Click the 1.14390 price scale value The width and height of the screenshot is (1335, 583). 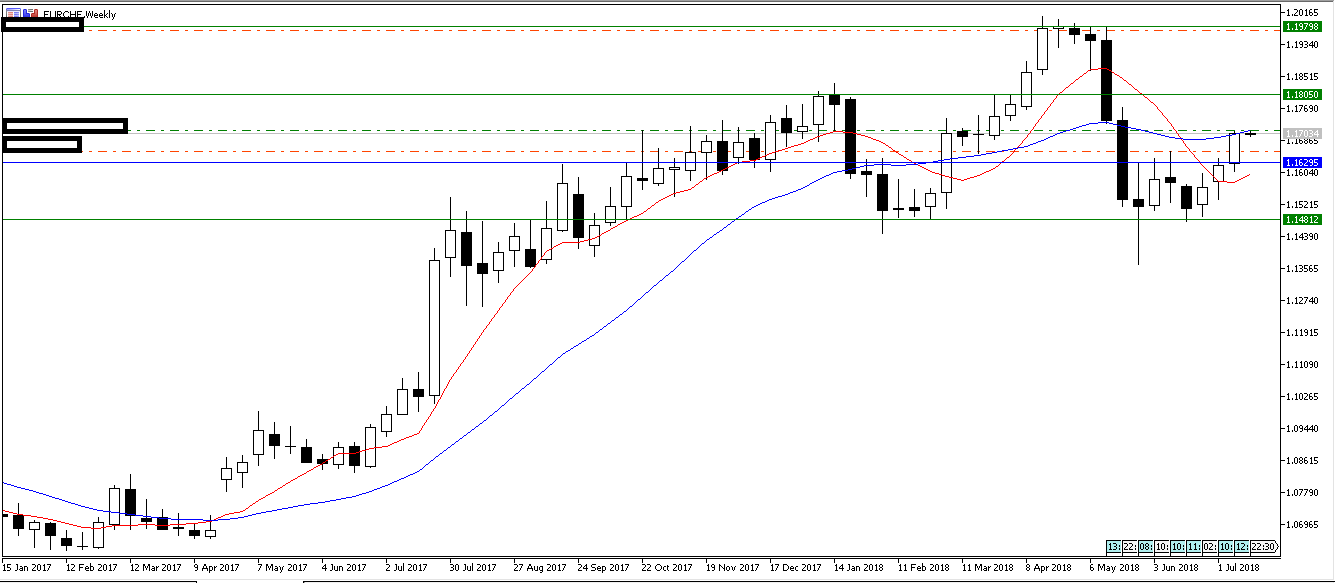[1304, 237]
